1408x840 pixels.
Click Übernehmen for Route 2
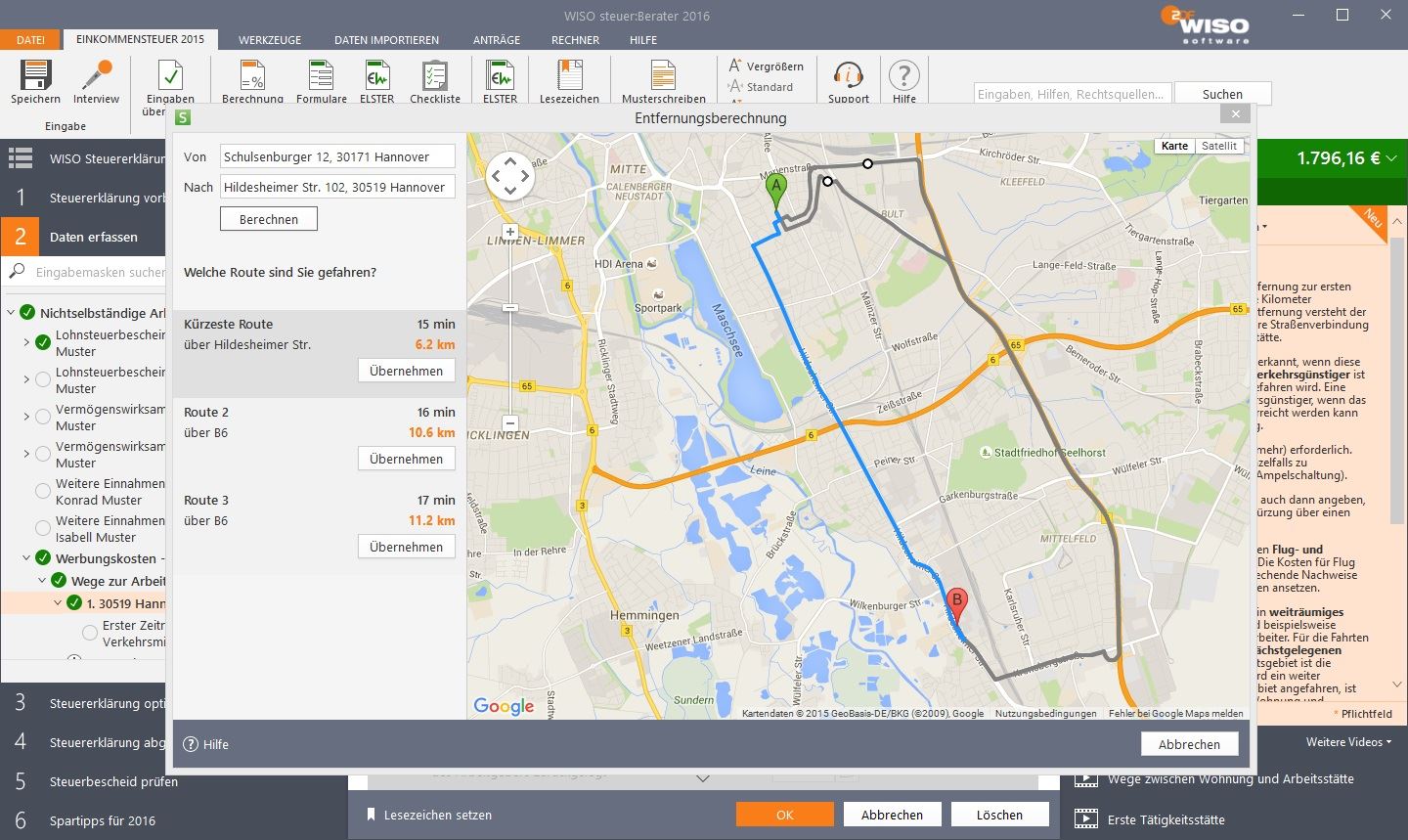point(407,459)
